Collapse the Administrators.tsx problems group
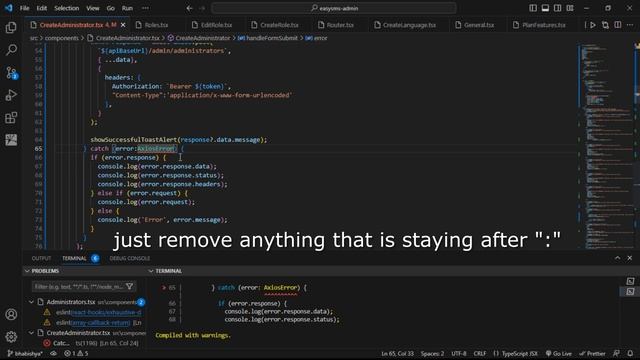640x360 pixels. pyautogui.click(x=31, y=302)
